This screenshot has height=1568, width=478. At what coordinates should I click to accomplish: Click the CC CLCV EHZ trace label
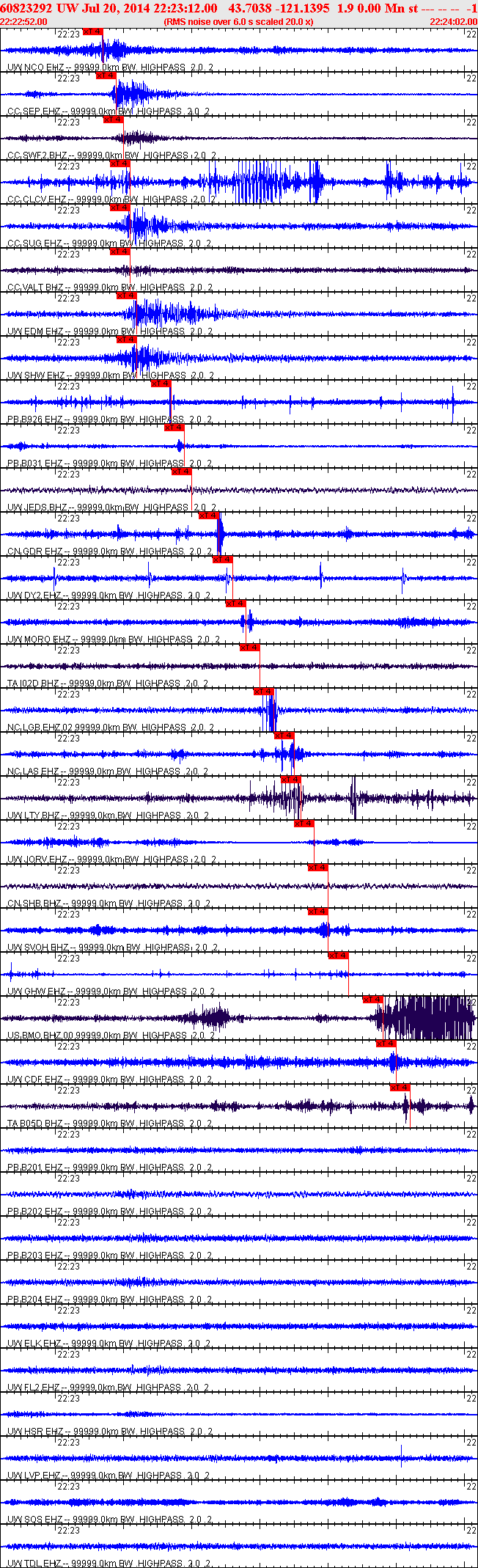111,199
